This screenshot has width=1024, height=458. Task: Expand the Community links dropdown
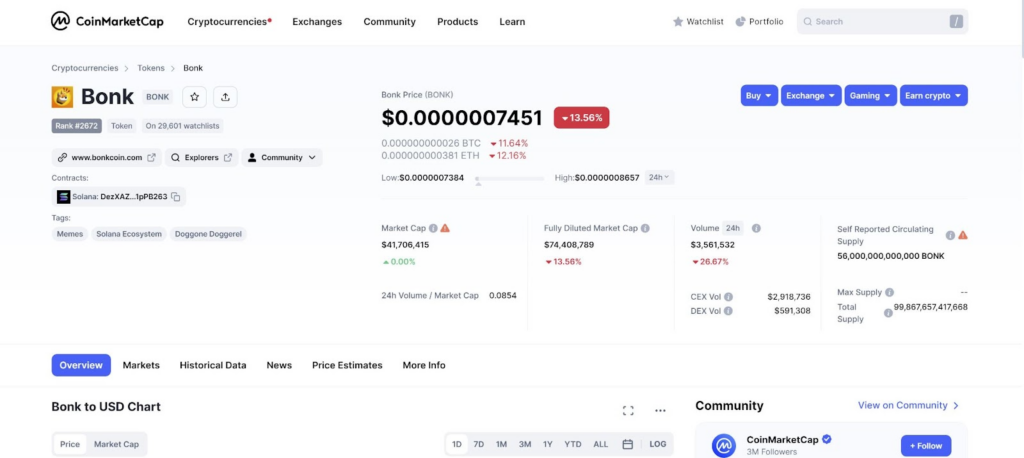tap(282, 157)
